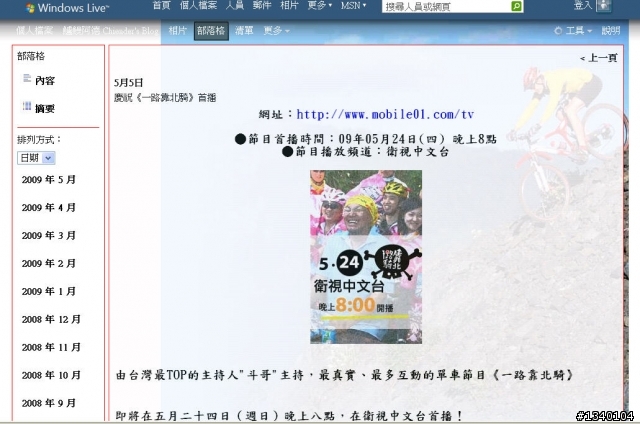Switch to the 清單 tab
This screenshot has height=424, width=640.
(x=244, y=31)
